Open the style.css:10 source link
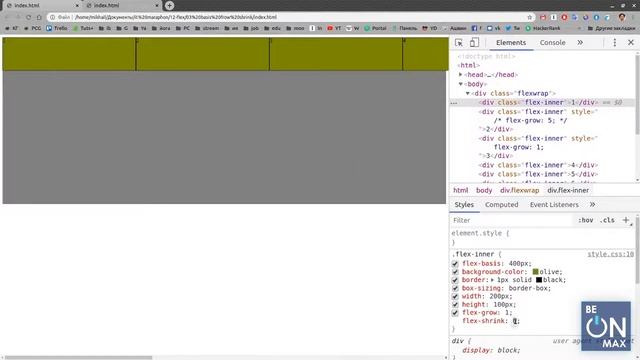 611,254
